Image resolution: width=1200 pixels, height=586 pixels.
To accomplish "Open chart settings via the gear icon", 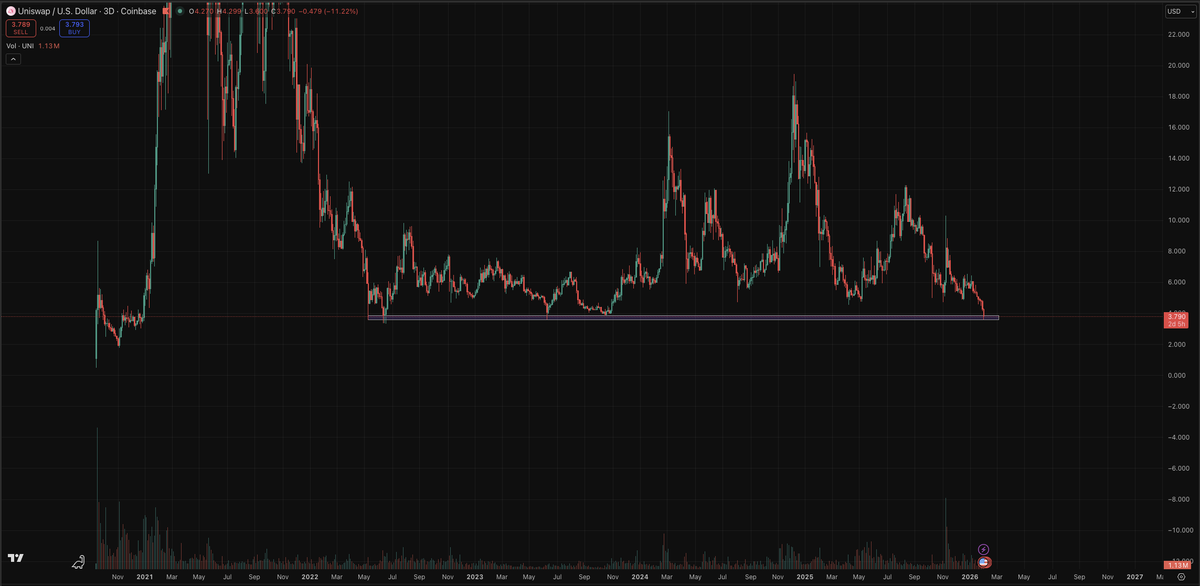I will point(1181,578).
